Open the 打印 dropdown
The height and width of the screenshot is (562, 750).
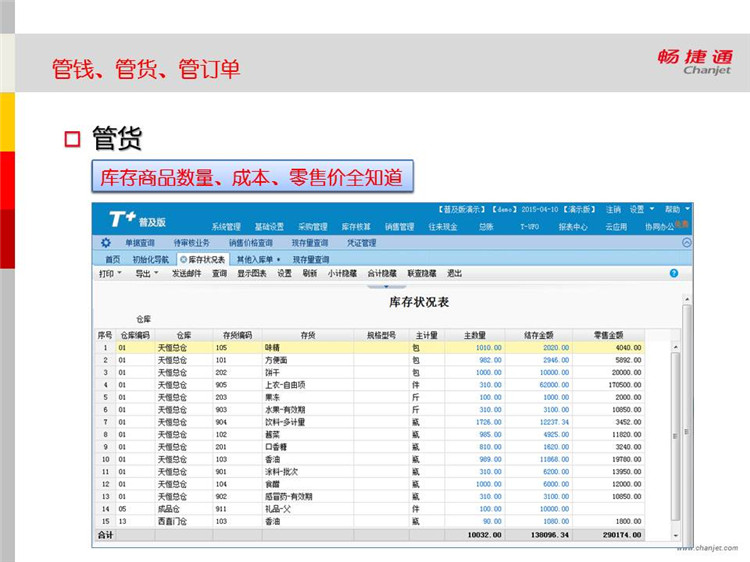[x=110, y=273]
